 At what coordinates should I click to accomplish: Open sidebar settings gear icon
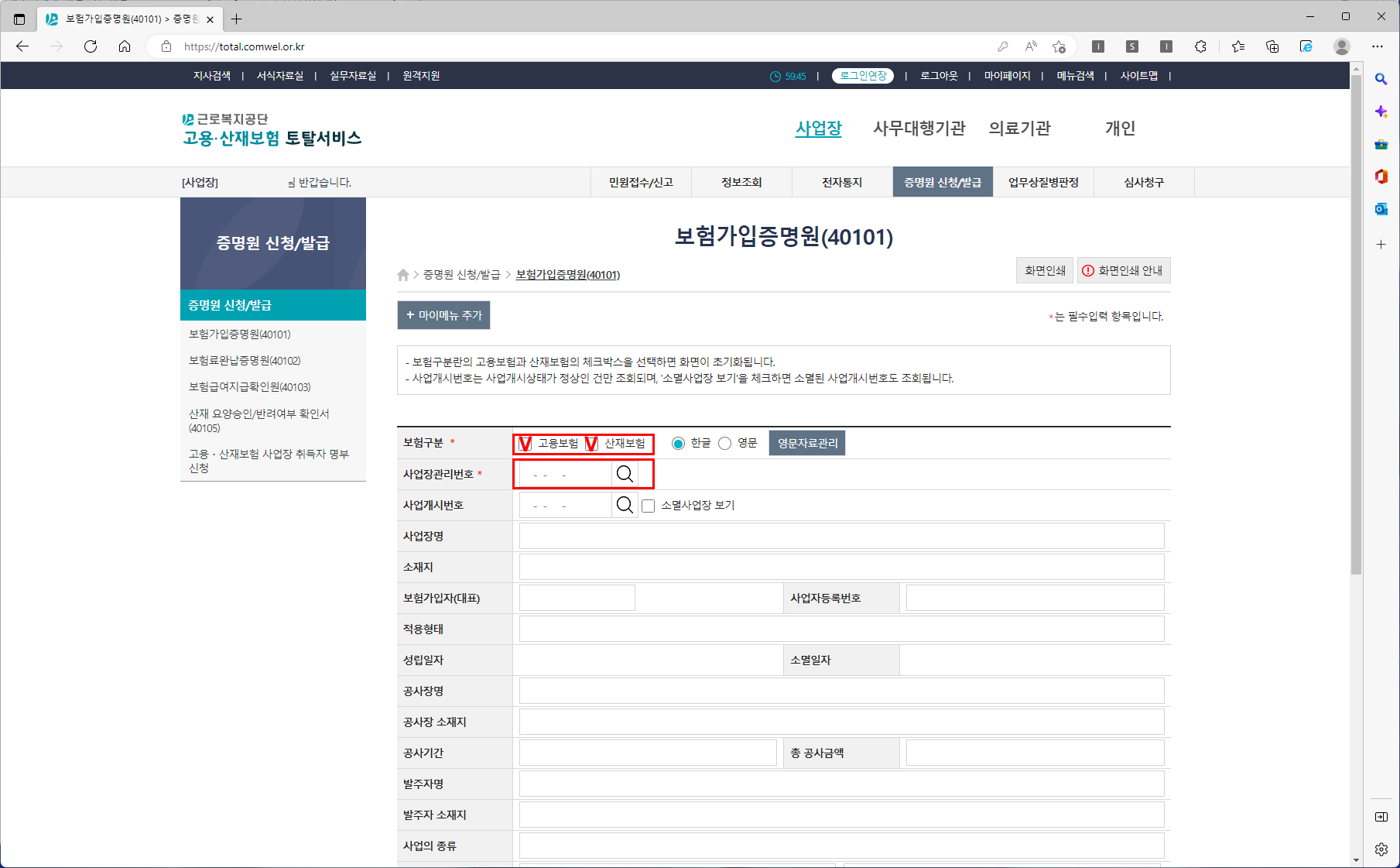1381,849
